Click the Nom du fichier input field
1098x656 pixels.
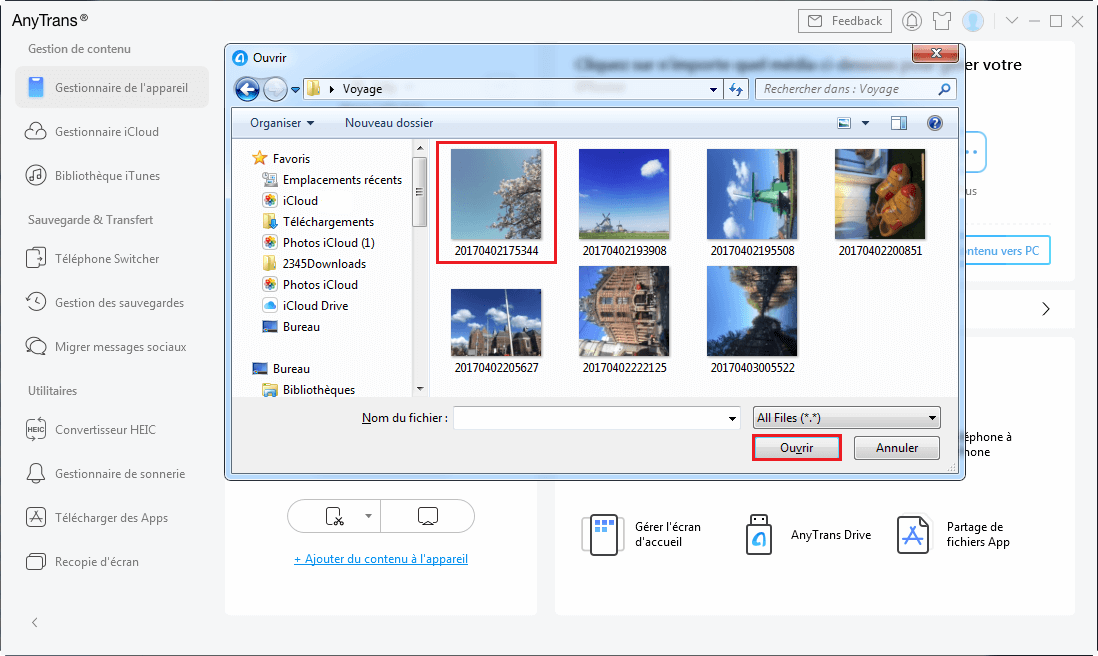590,418
